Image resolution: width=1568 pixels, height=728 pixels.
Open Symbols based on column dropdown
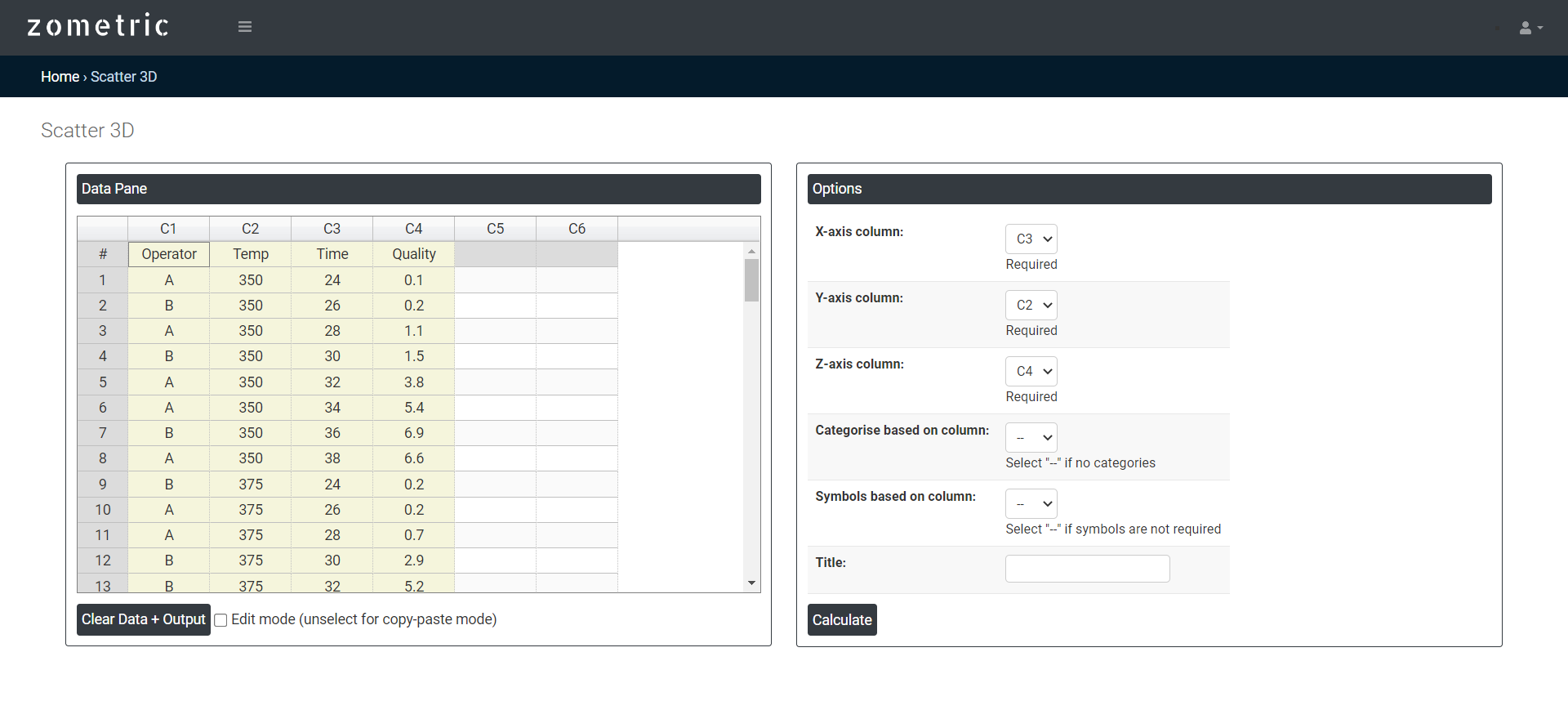(x=1031, y=503)
